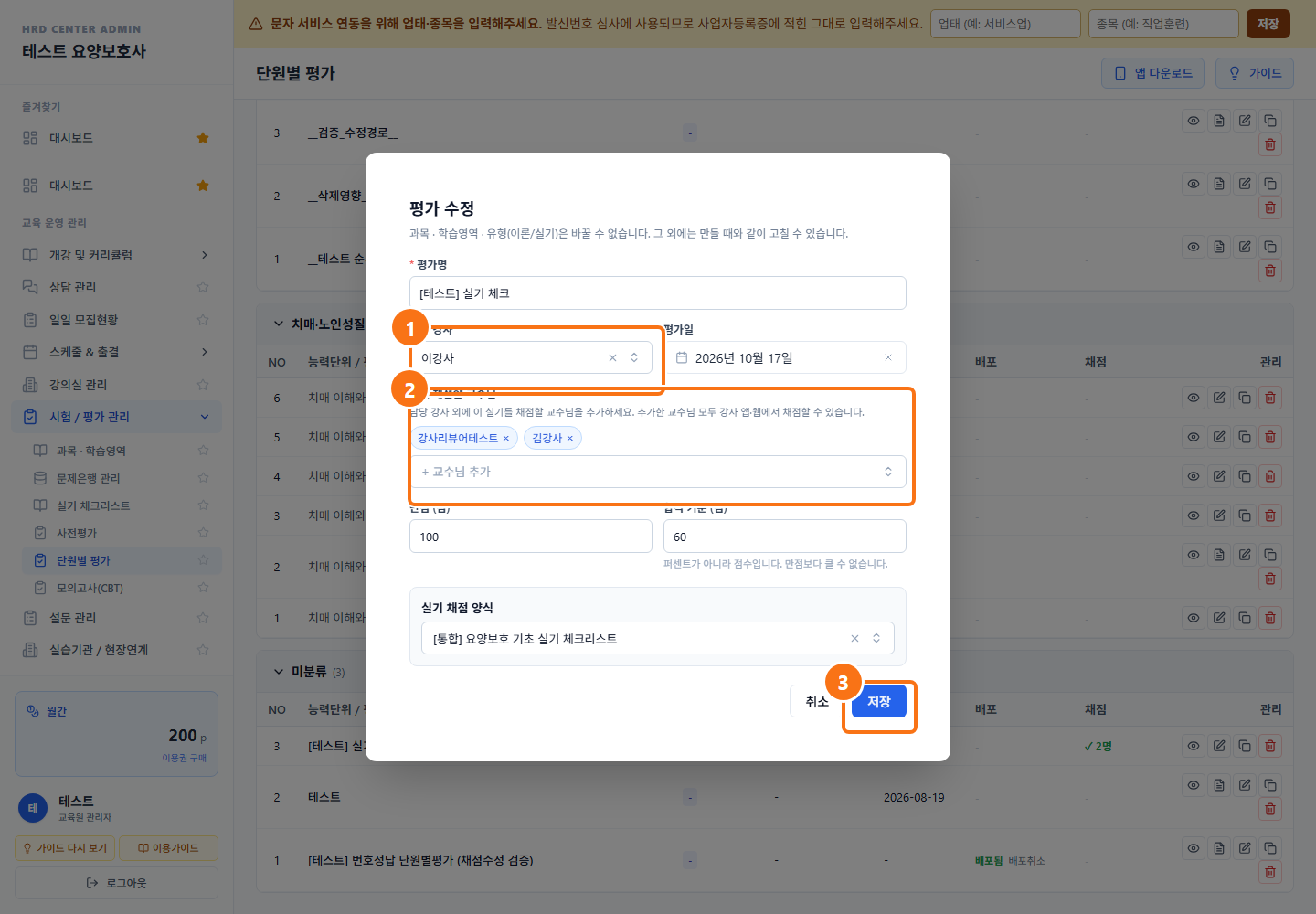Click the 평가명 text field

click(x=658, y=293)
